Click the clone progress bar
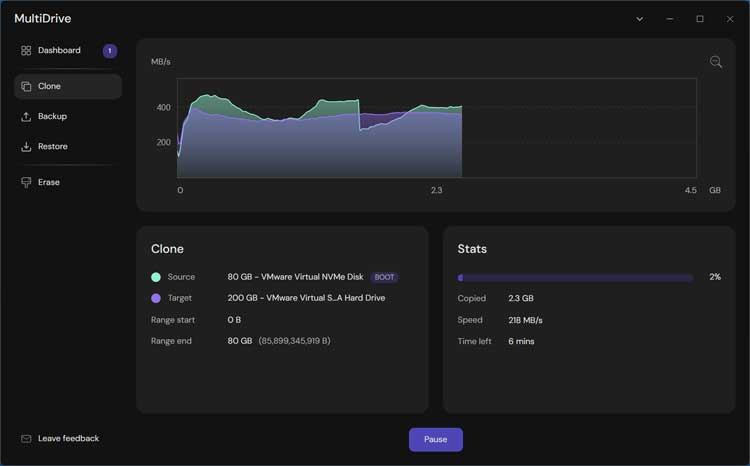750x466 pixels. (575, 277)
